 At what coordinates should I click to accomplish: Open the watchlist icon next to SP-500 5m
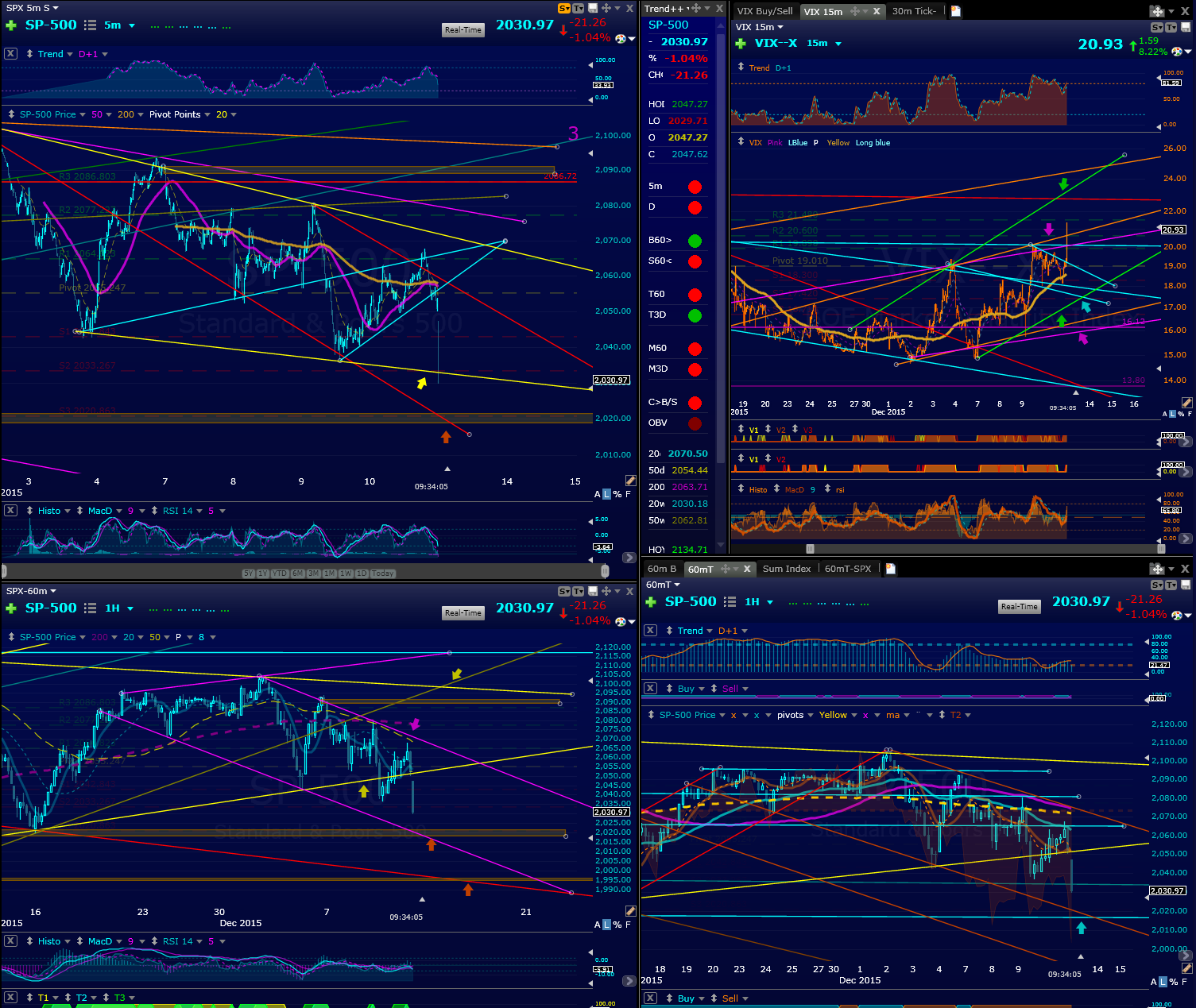[x=91, y=25]
